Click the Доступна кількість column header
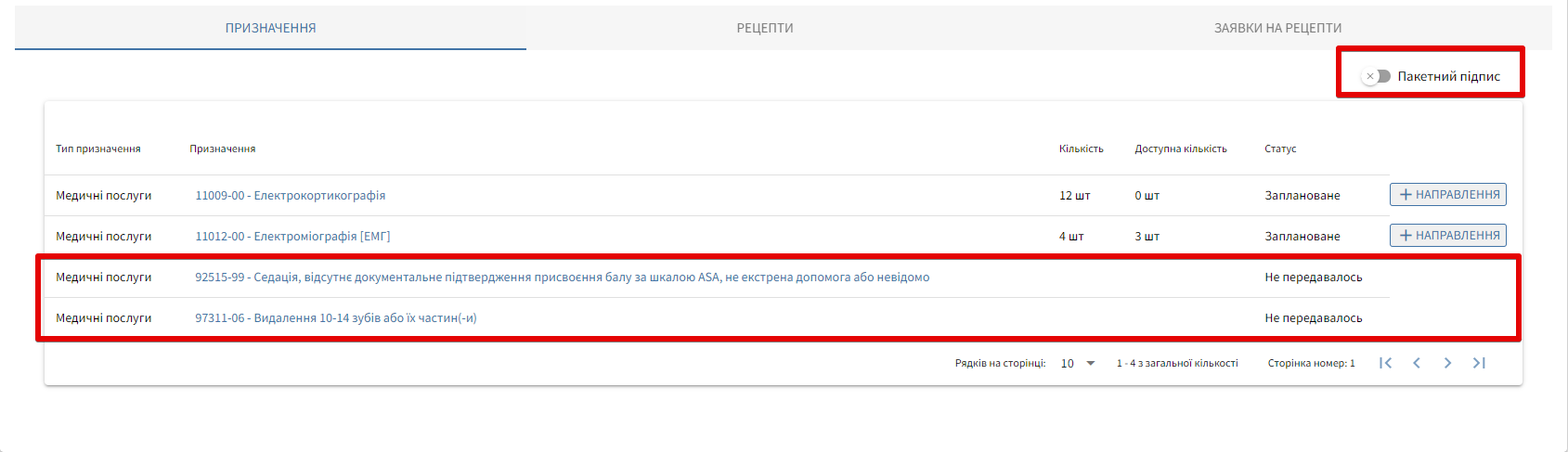1568x452 pixels. 1180,149
